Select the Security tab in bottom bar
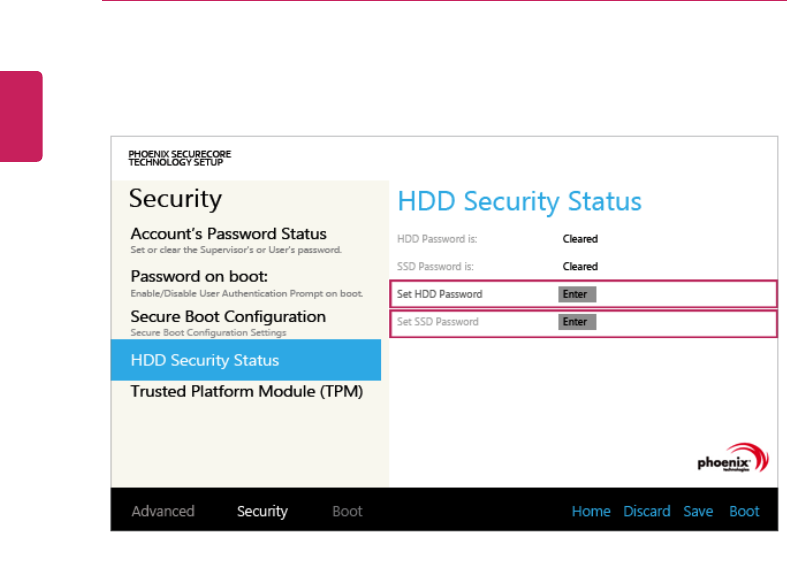Viewport: 790px width, 567px height. 262,511
